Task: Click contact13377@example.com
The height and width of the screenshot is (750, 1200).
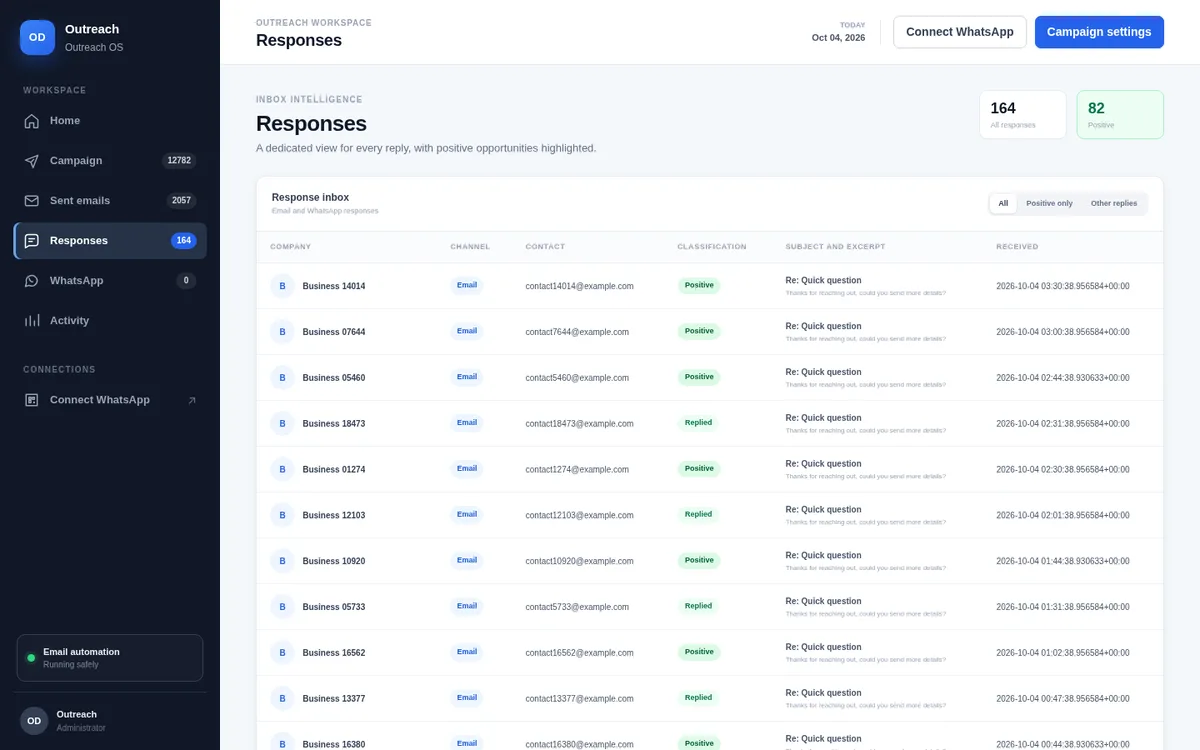Action: tap(579, 699)
